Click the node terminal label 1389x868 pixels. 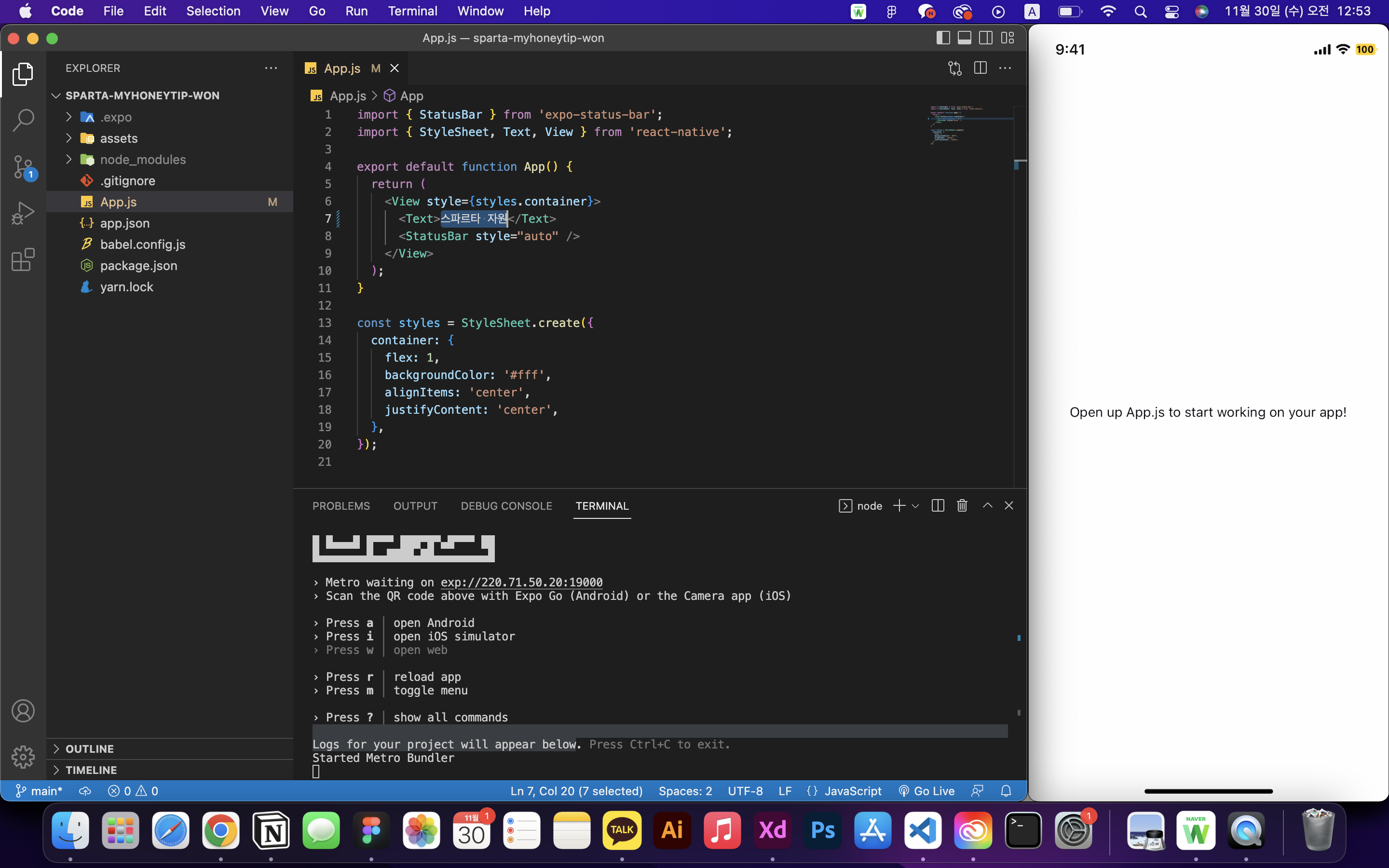(x=861, y=506)
